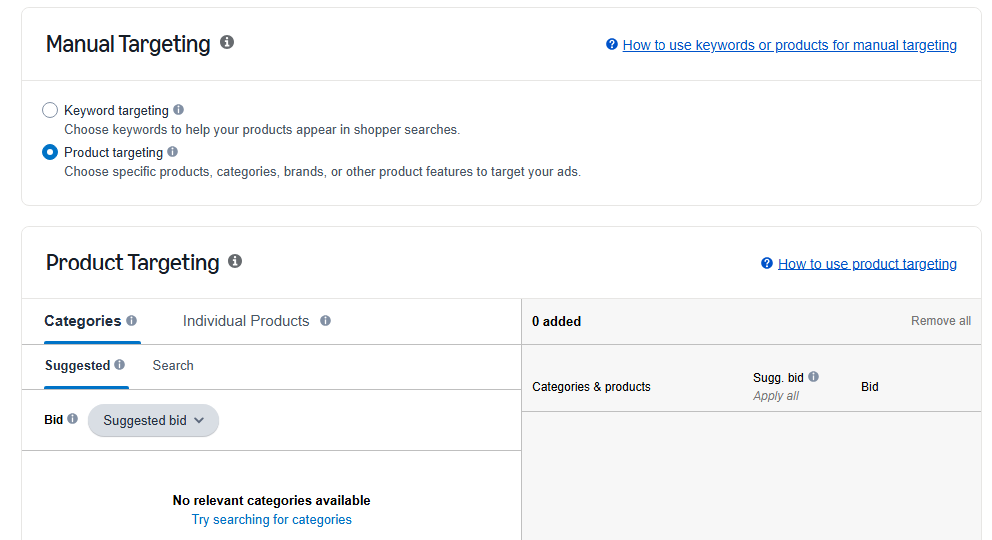This screenshot has height=540, width=992.
Task: Click info icon beside Suggested subtab
Action: coord(120,365)
